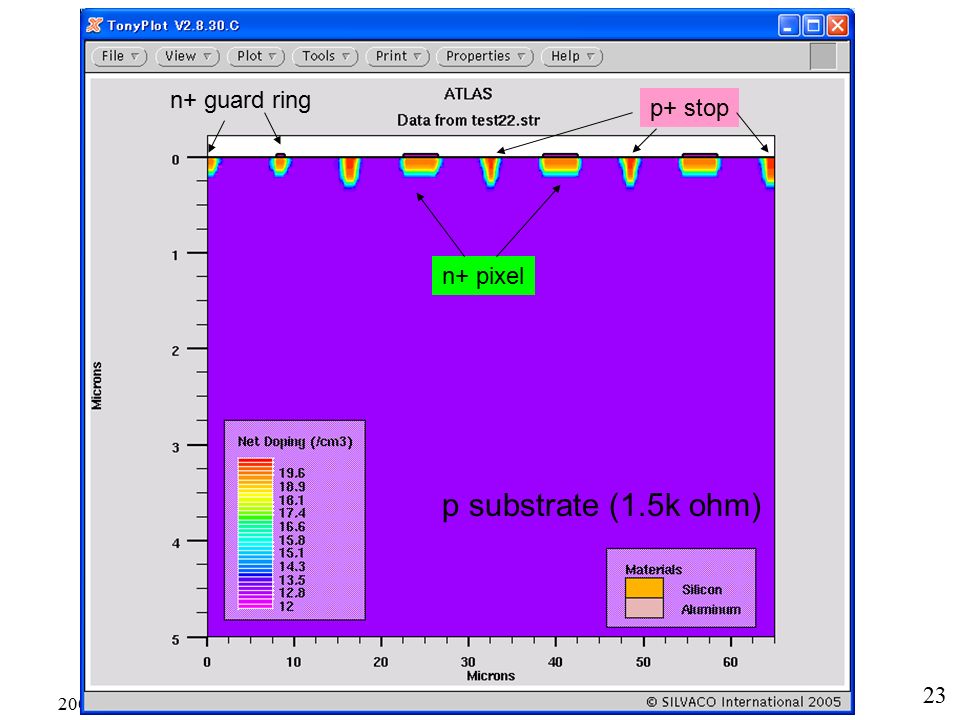Open the View menu
960x720 pixels.
click(x=187, y=56)
